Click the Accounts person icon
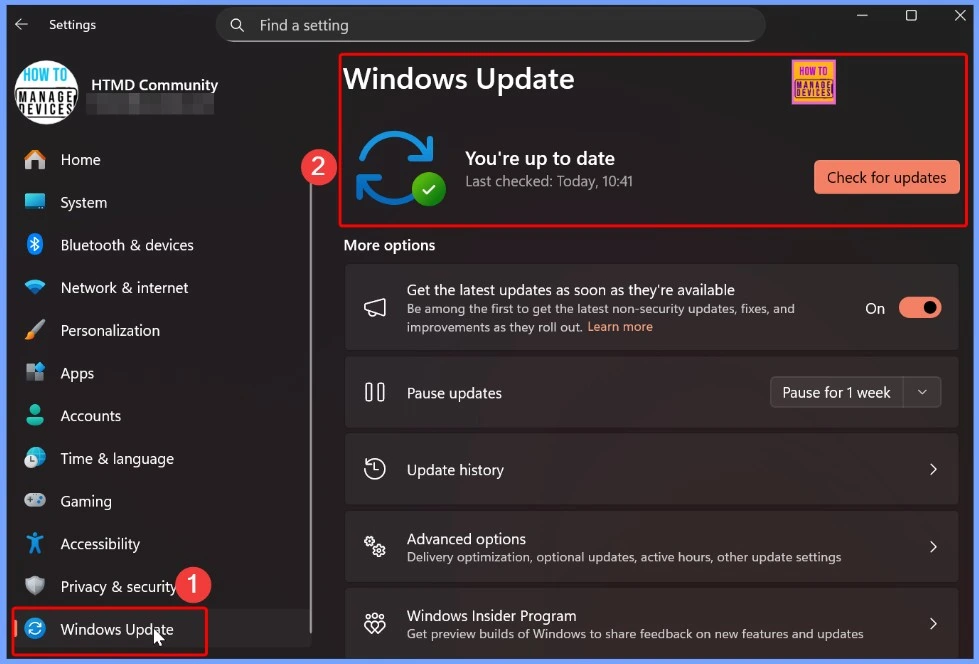Viewport: 979px width, 664px height. tap(36, 415)
